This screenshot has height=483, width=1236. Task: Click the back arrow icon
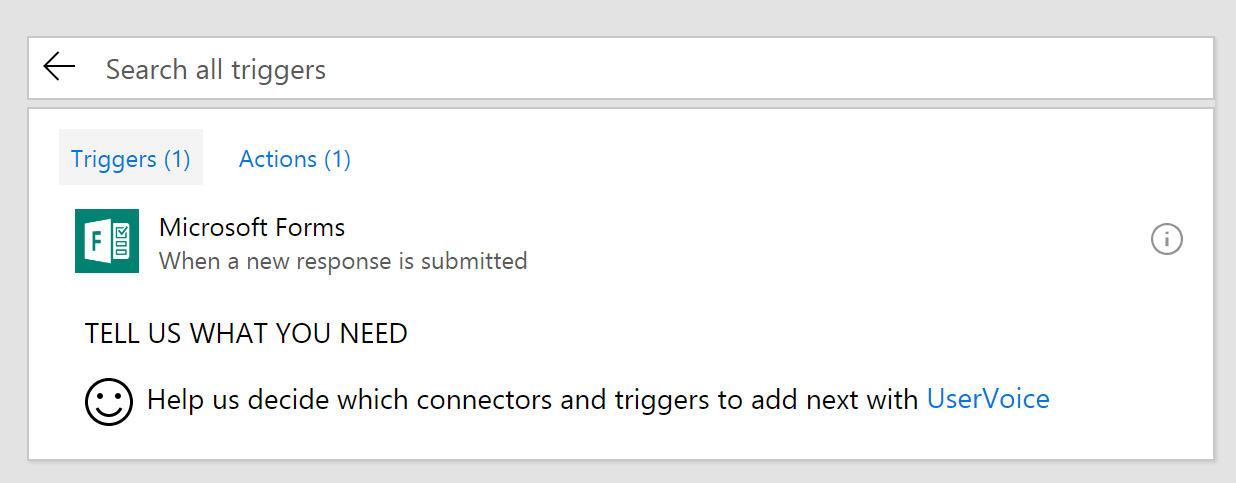[x=60, y=68]
